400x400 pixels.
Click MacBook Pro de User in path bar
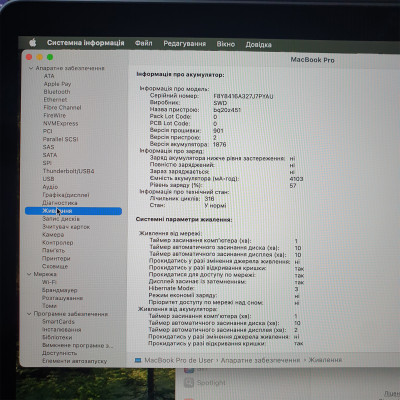point(179,360)
